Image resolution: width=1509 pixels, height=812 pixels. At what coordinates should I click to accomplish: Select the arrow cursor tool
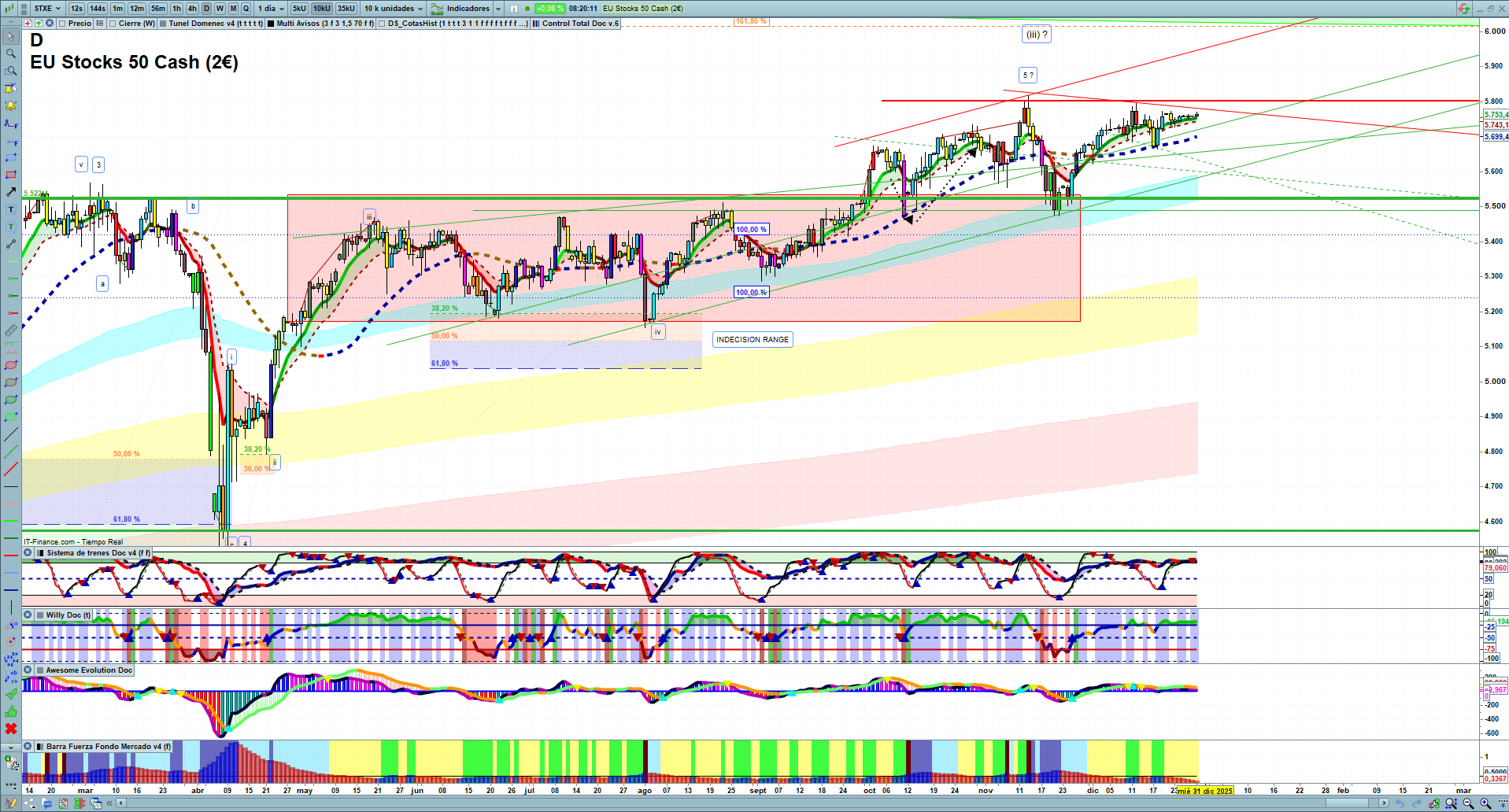[11, 36]
